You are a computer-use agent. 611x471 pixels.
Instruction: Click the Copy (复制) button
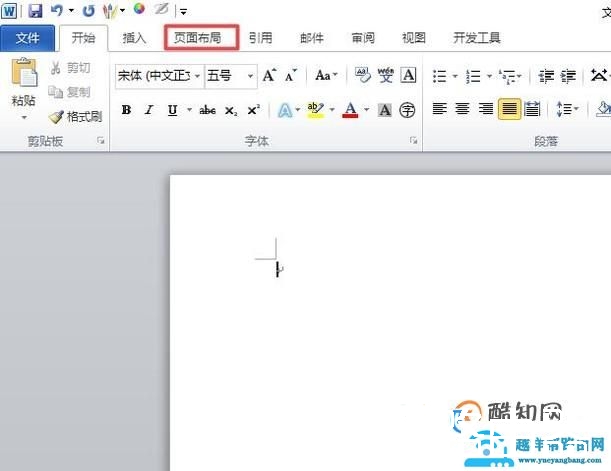coord(69,92)
